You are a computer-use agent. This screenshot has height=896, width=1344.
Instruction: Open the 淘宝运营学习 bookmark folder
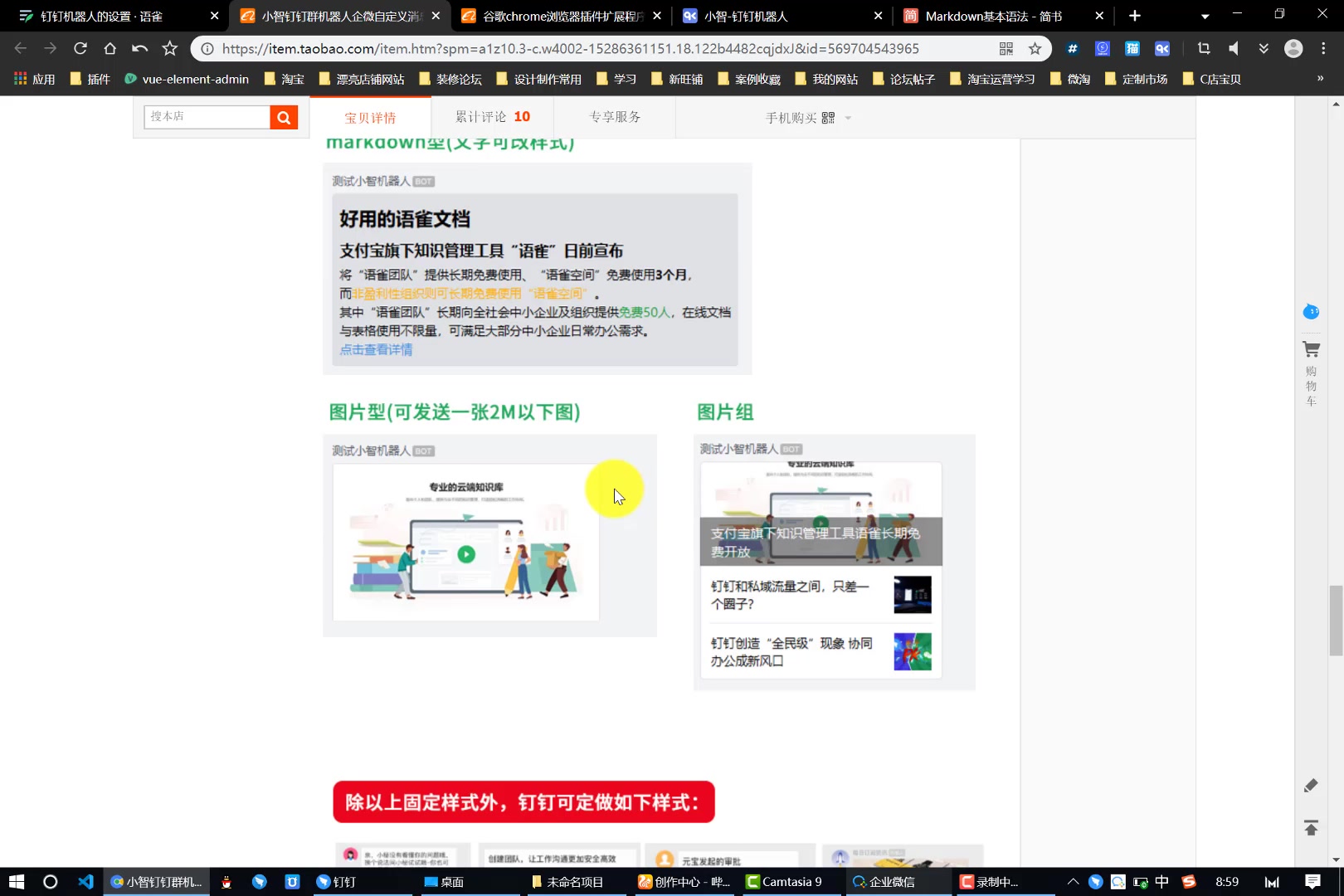click(x=993, y=79)
